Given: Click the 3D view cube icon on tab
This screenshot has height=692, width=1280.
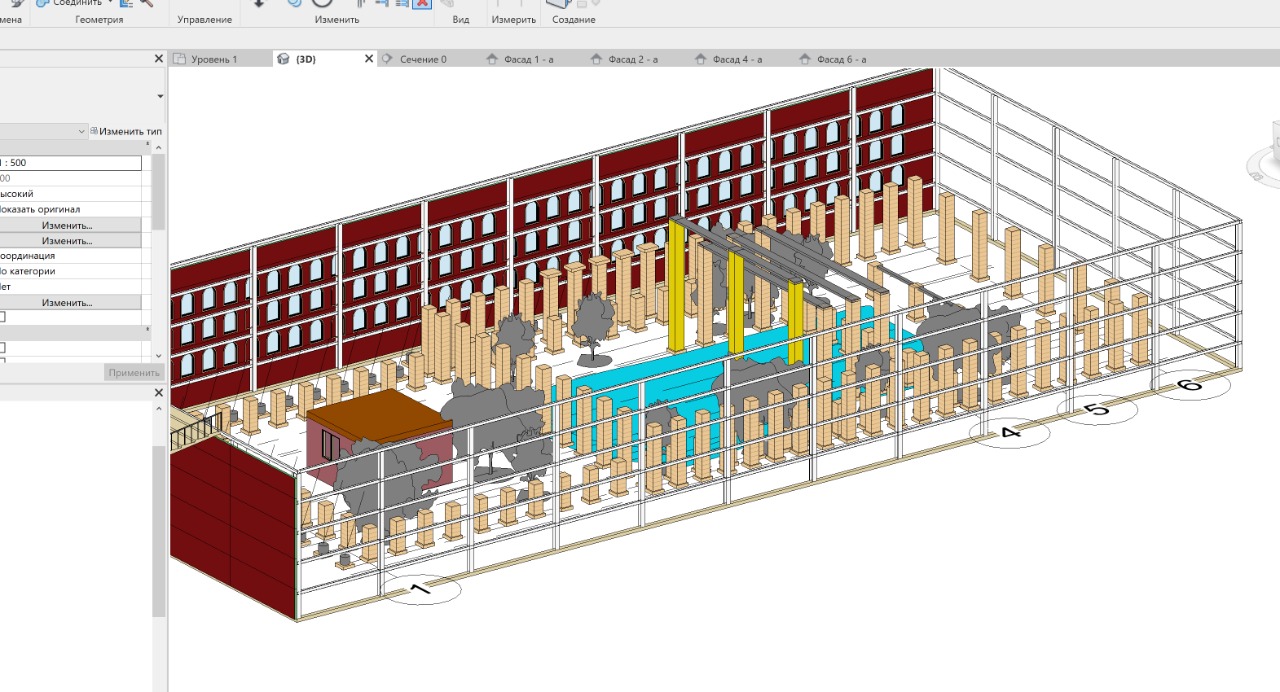Looking at the screenshot, I should pos(283,59).
